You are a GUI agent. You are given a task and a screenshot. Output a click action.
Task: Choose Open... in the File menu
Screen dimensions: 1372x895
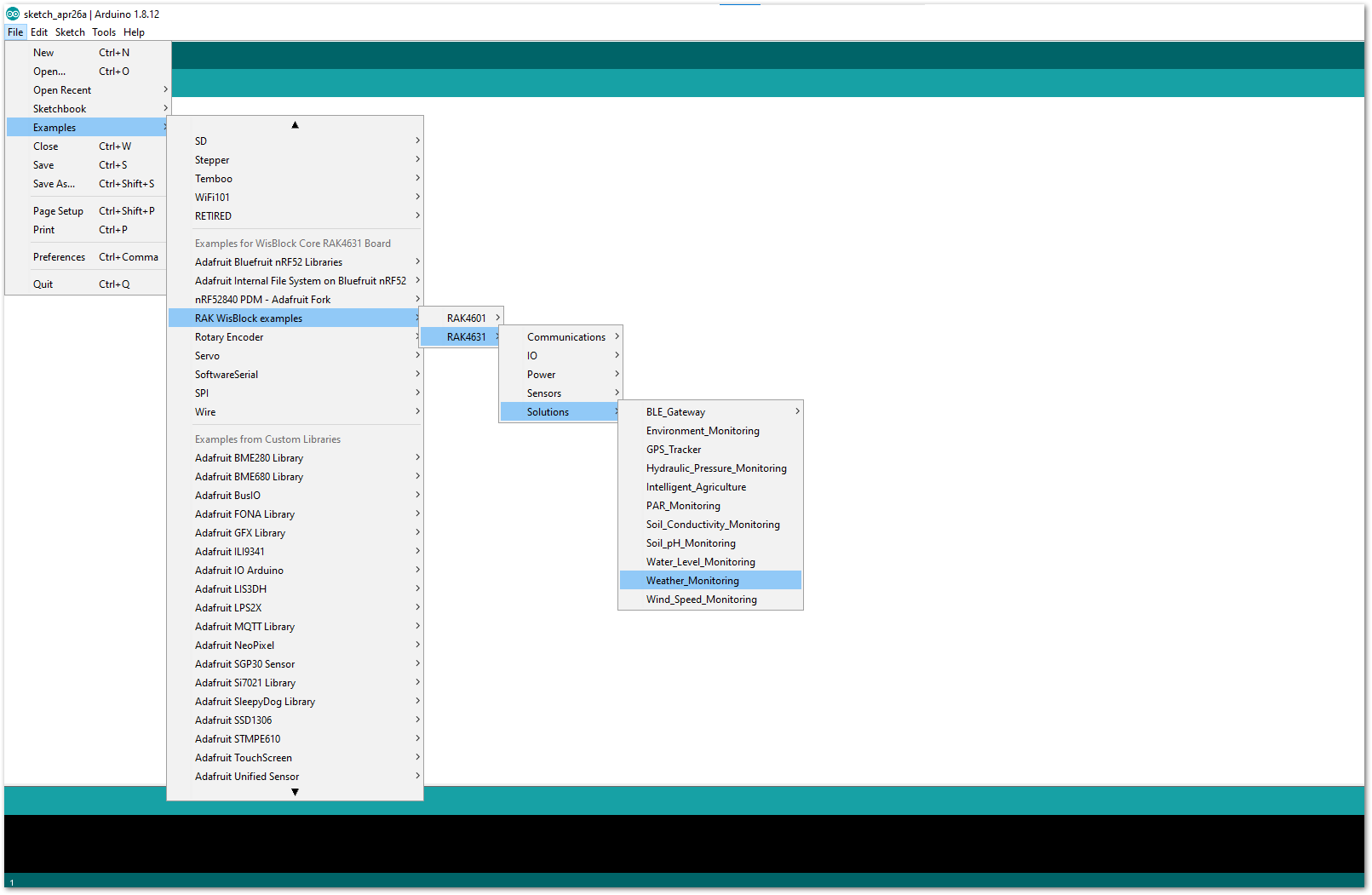88,72
